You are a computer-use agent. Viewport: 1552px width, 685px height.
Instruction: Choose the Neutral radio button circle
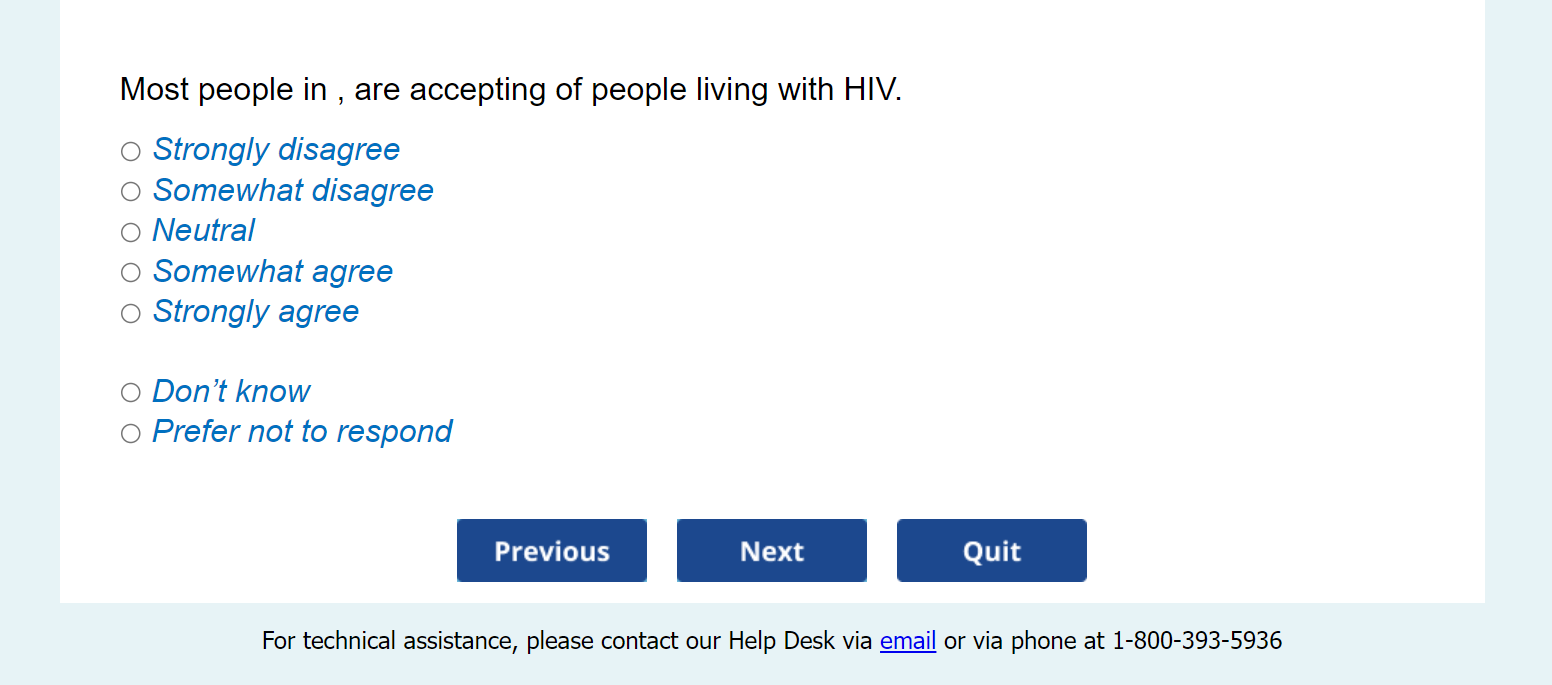click(131, 233)
